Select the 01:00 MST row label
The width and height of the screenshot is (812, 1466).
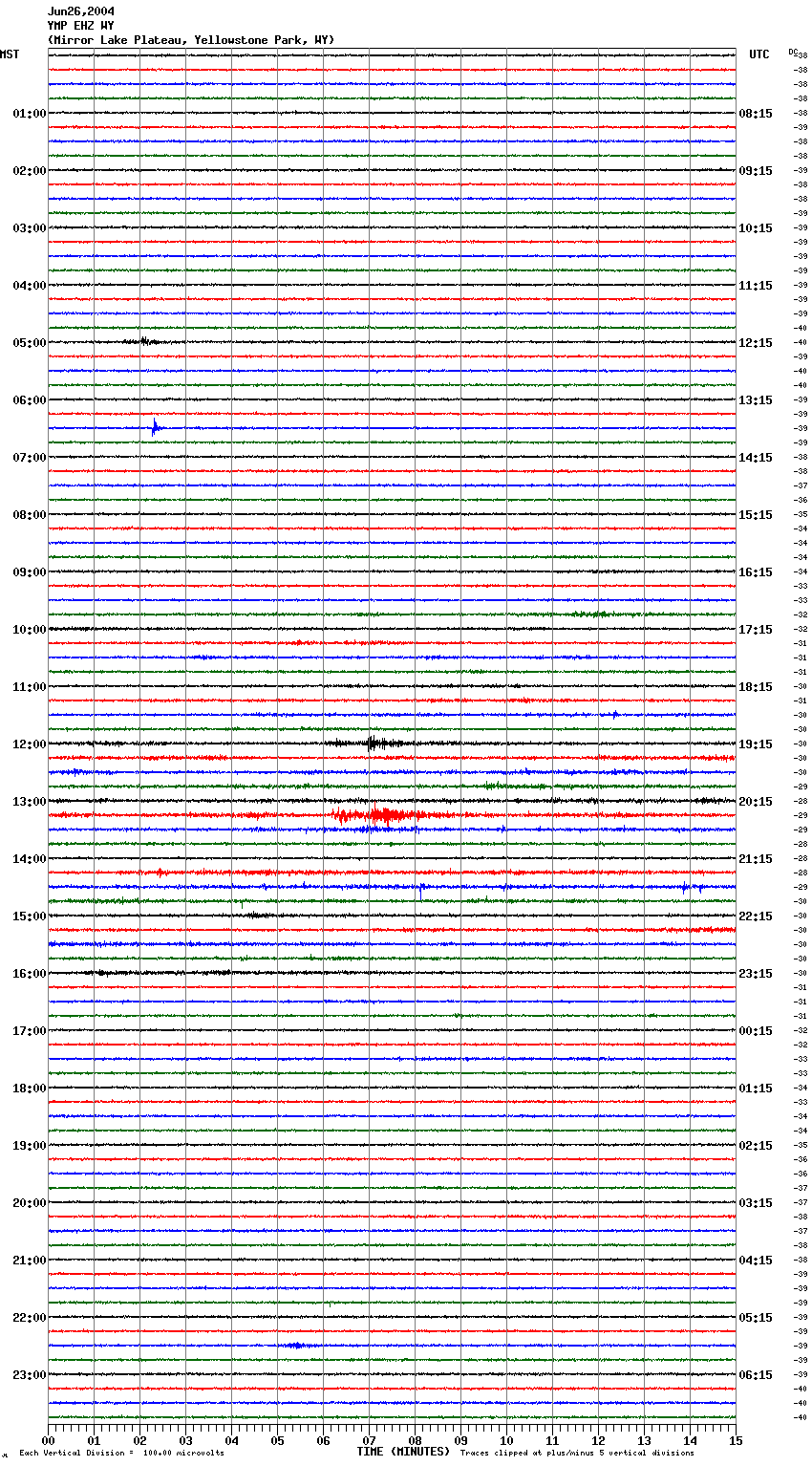[30, 114]
